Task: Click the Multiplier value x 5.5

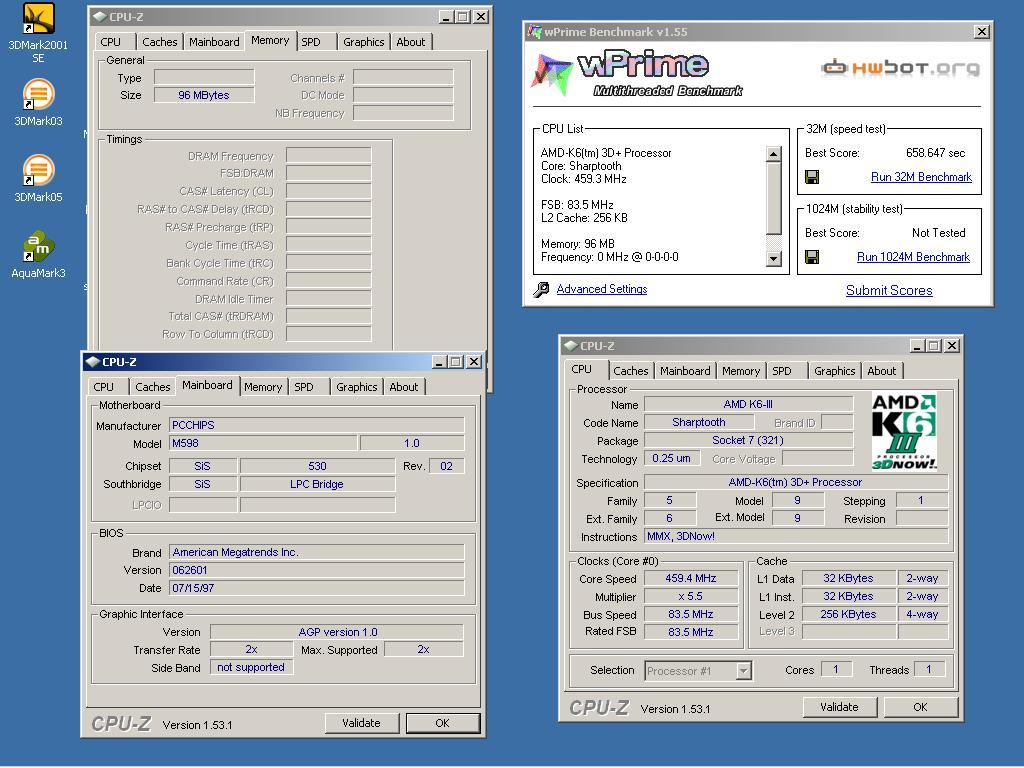Action: pyautogui.click(x=691, y=597)
